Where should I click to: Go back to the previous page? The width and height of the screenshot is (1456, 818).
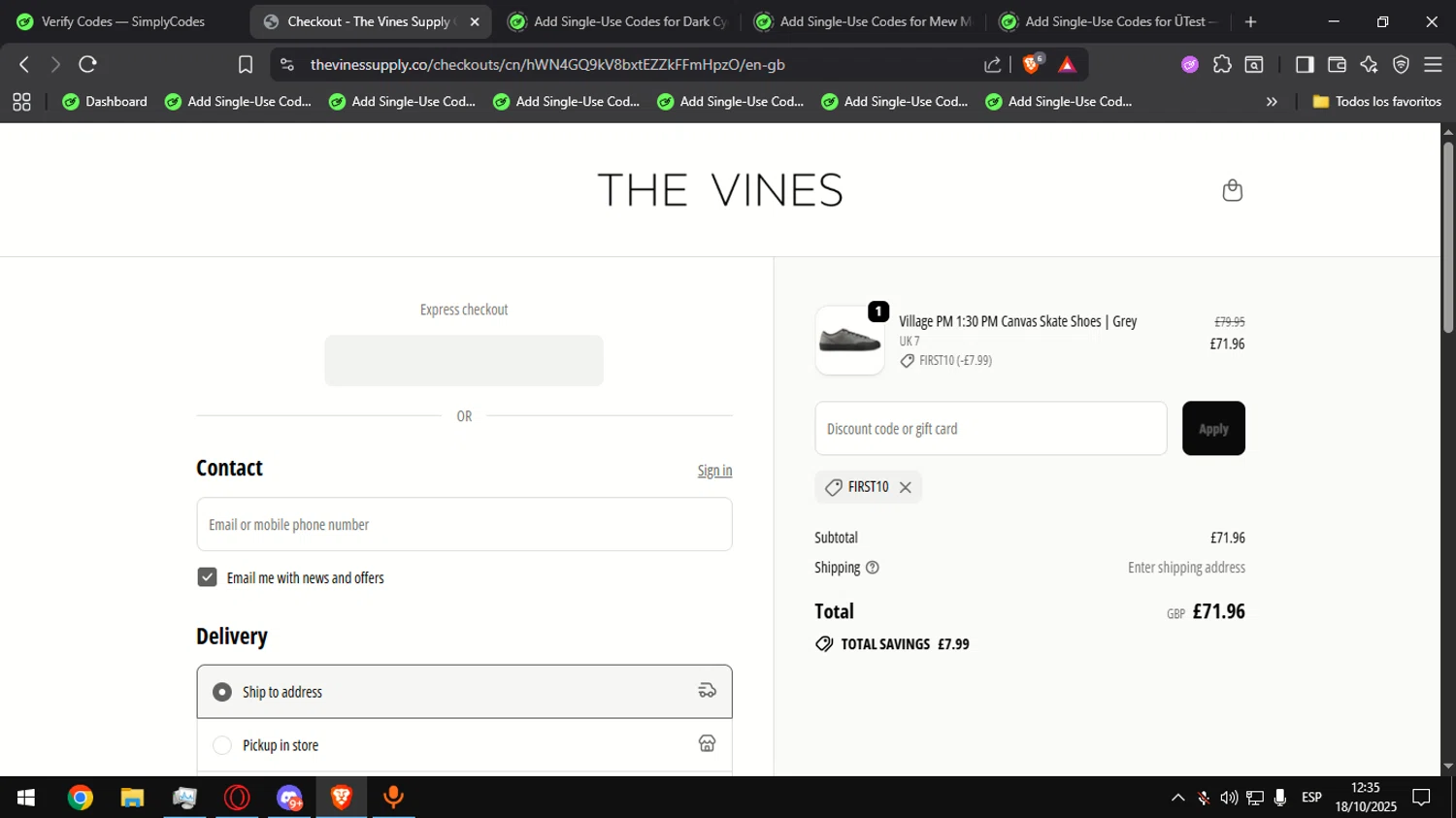tap(24, 64)
